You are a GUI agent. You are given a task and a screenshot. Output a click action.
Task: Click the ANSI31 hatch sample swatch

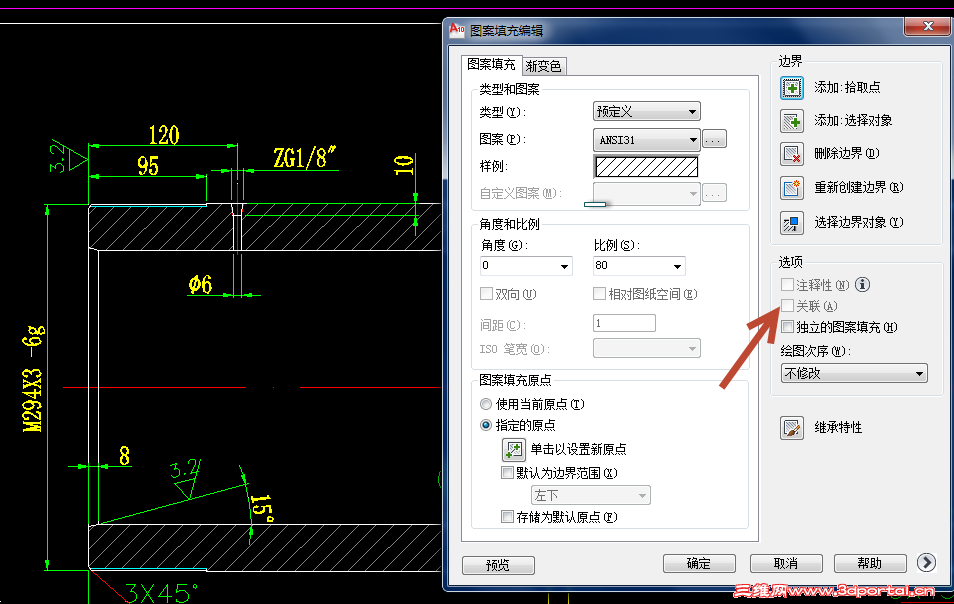(x=646, y=166)
